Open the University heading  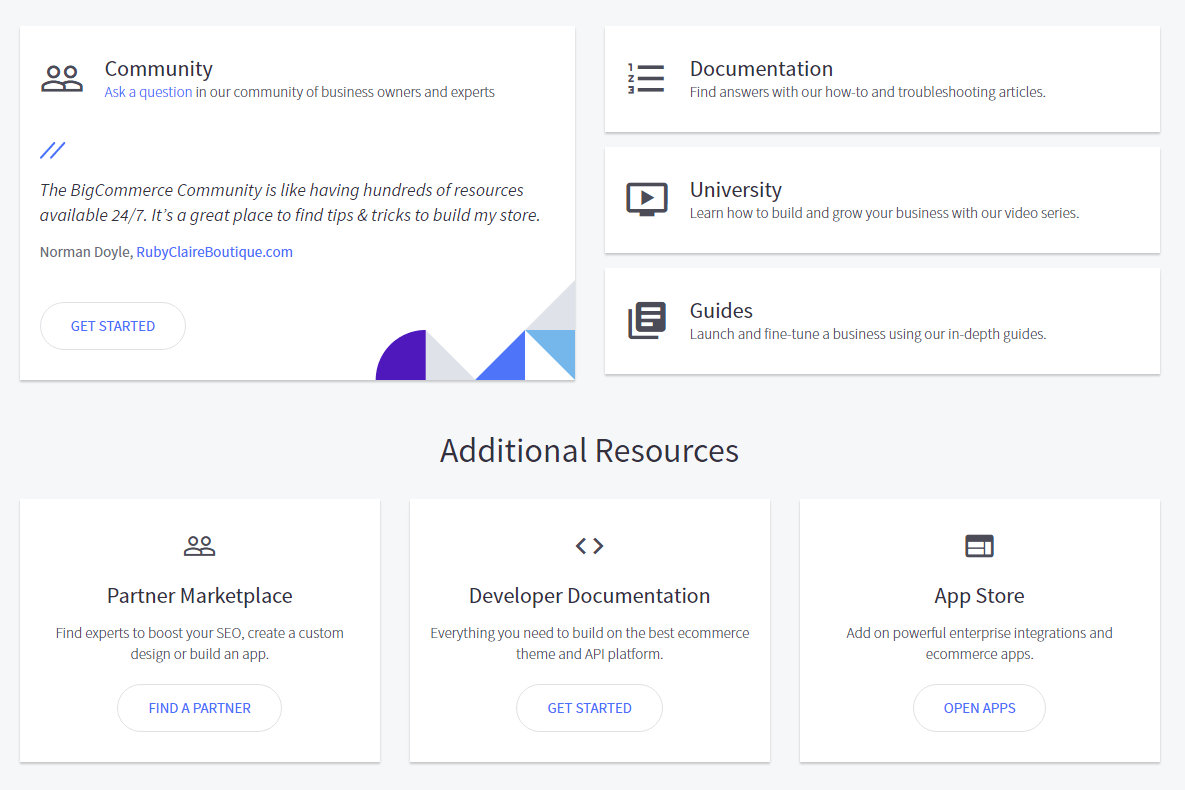click(735, 190)
